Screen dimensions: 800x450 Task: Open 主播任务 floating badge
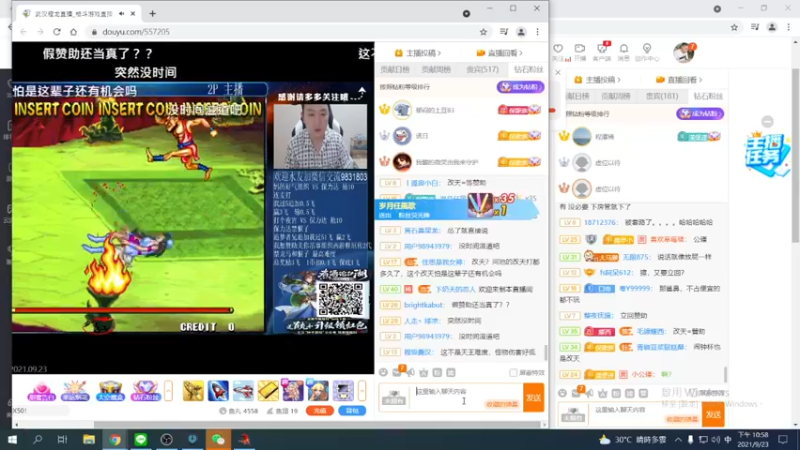pos(766,155)
